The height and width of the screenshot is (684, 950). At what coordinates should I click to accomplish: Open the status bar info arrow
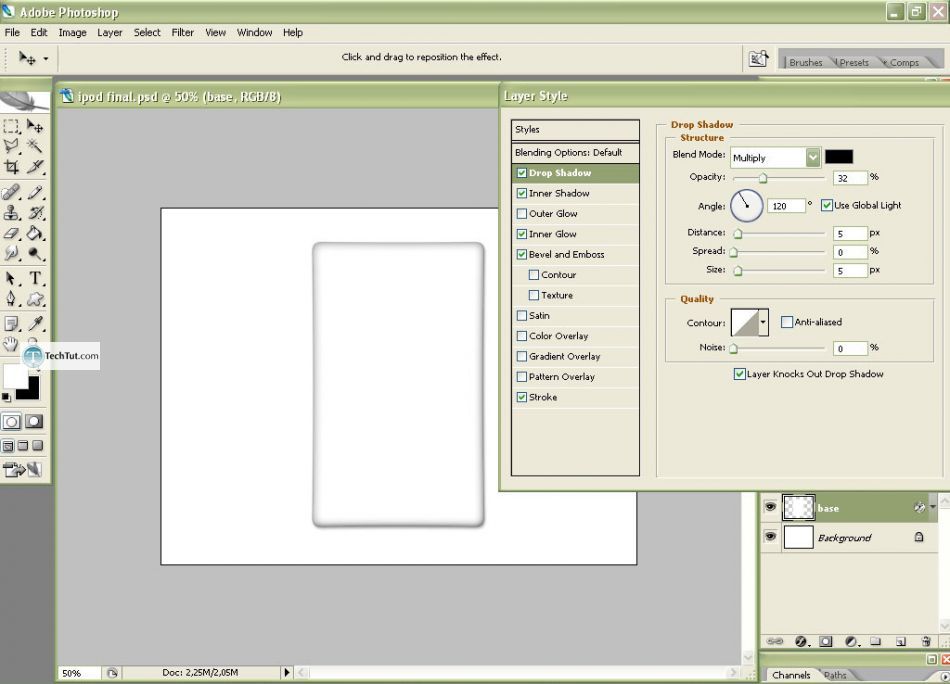click(287, 672)
